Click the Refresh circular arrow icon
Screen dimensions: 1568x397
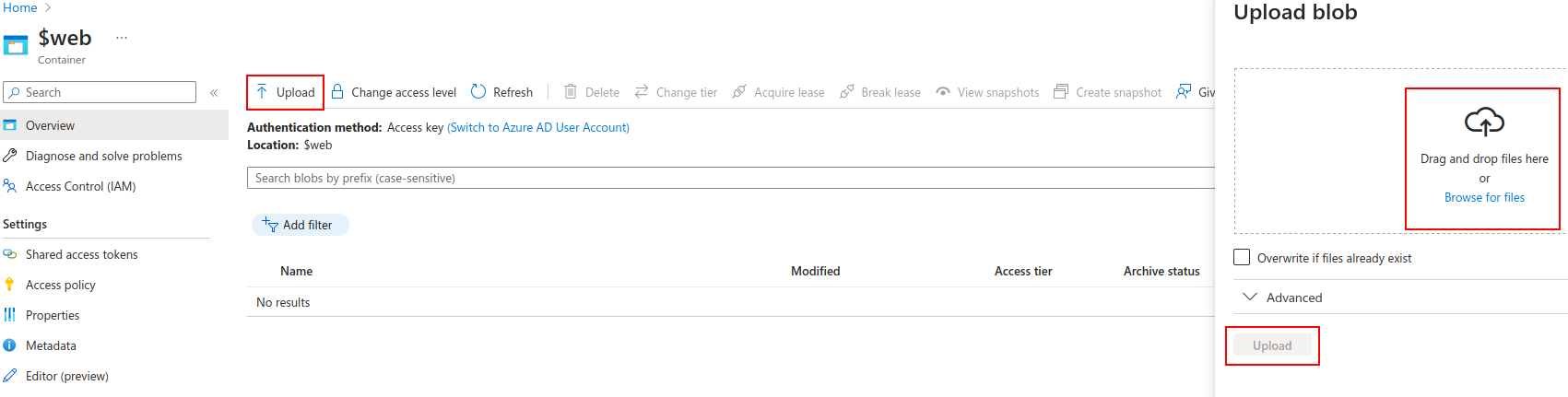478,92
